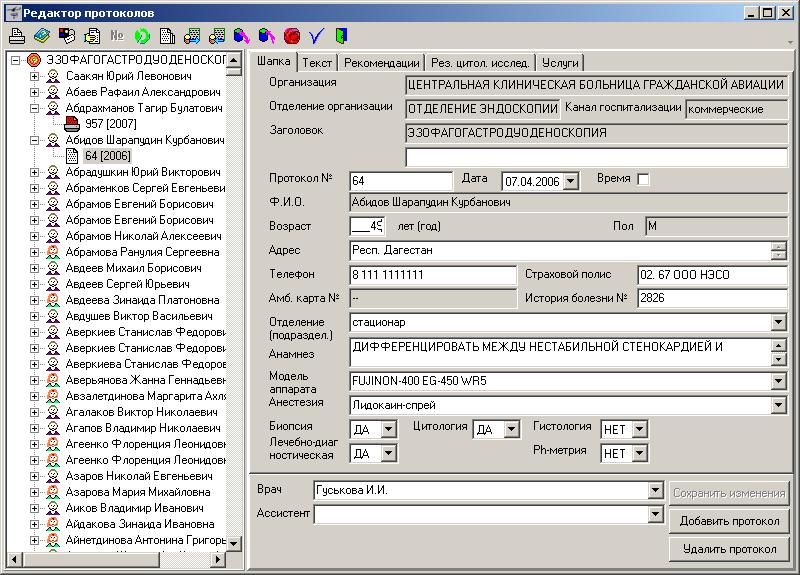Expand the Анестезия dropdown list
800x575 pixels.
(779, 406)
